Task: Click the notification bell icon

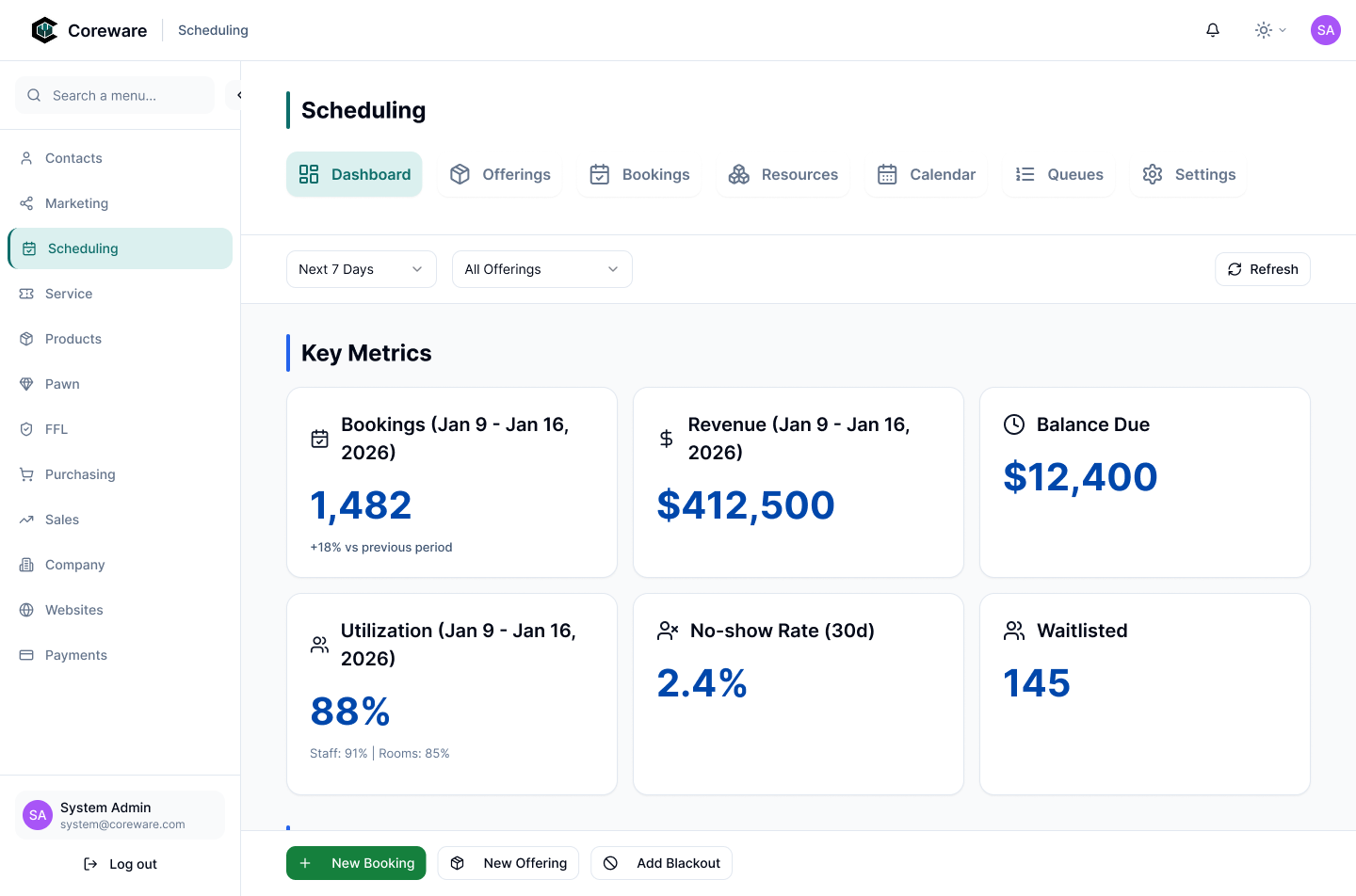Action: [x=1213, y=30]
